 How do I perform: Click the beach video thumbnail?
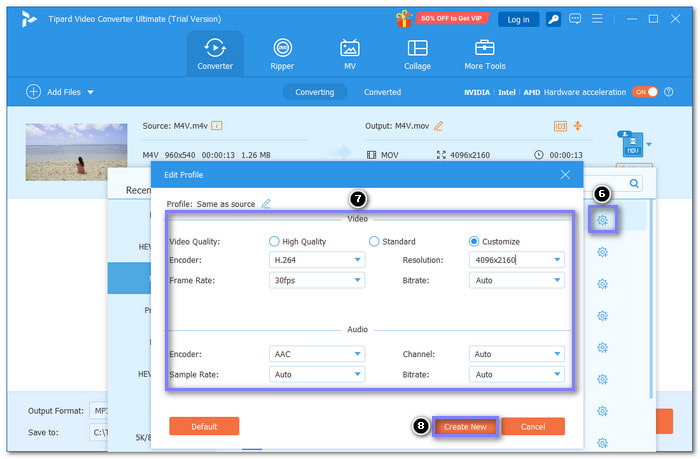tap(76, 152)
